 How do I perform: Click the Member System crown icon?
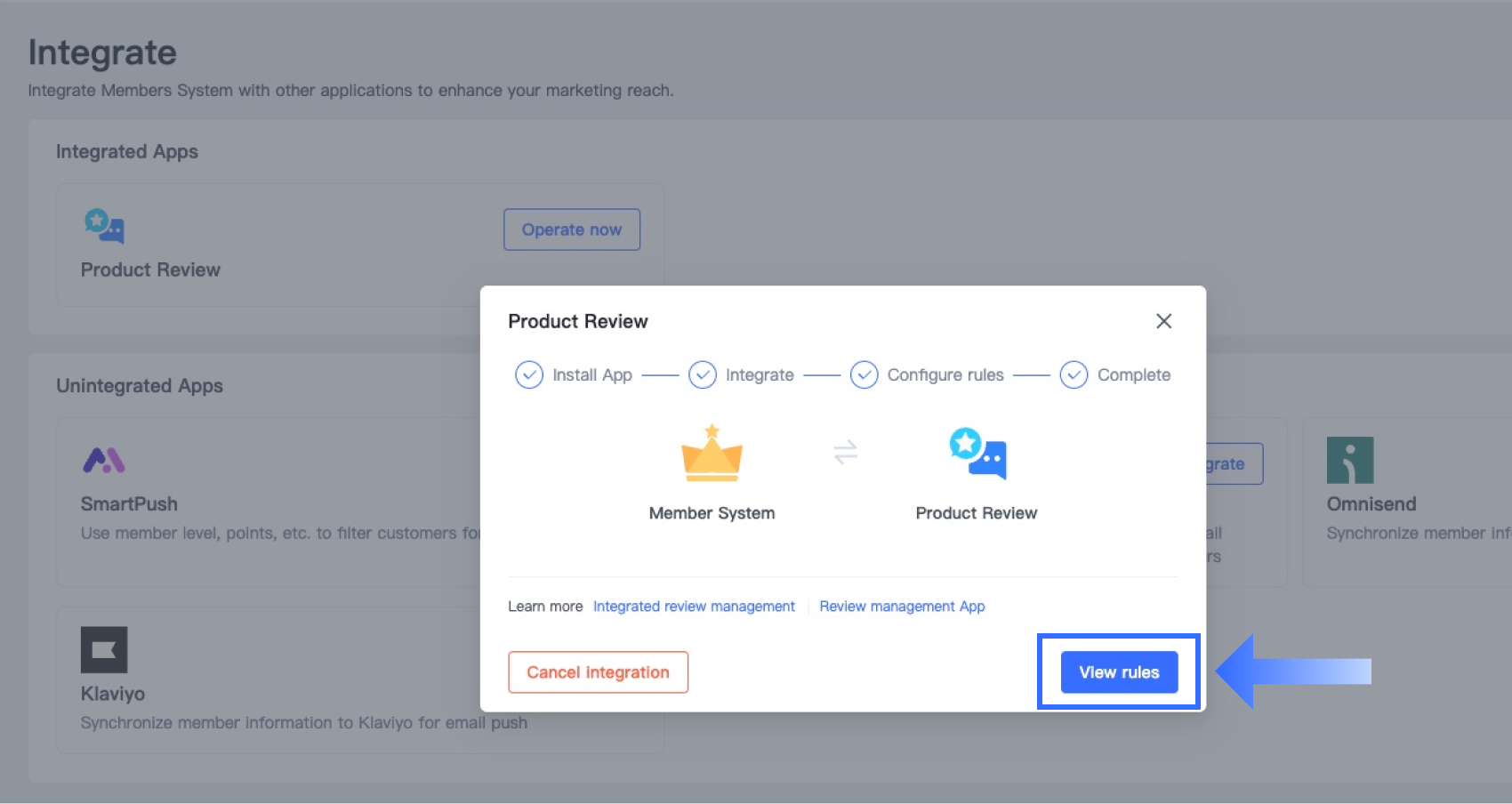[712, 454]
